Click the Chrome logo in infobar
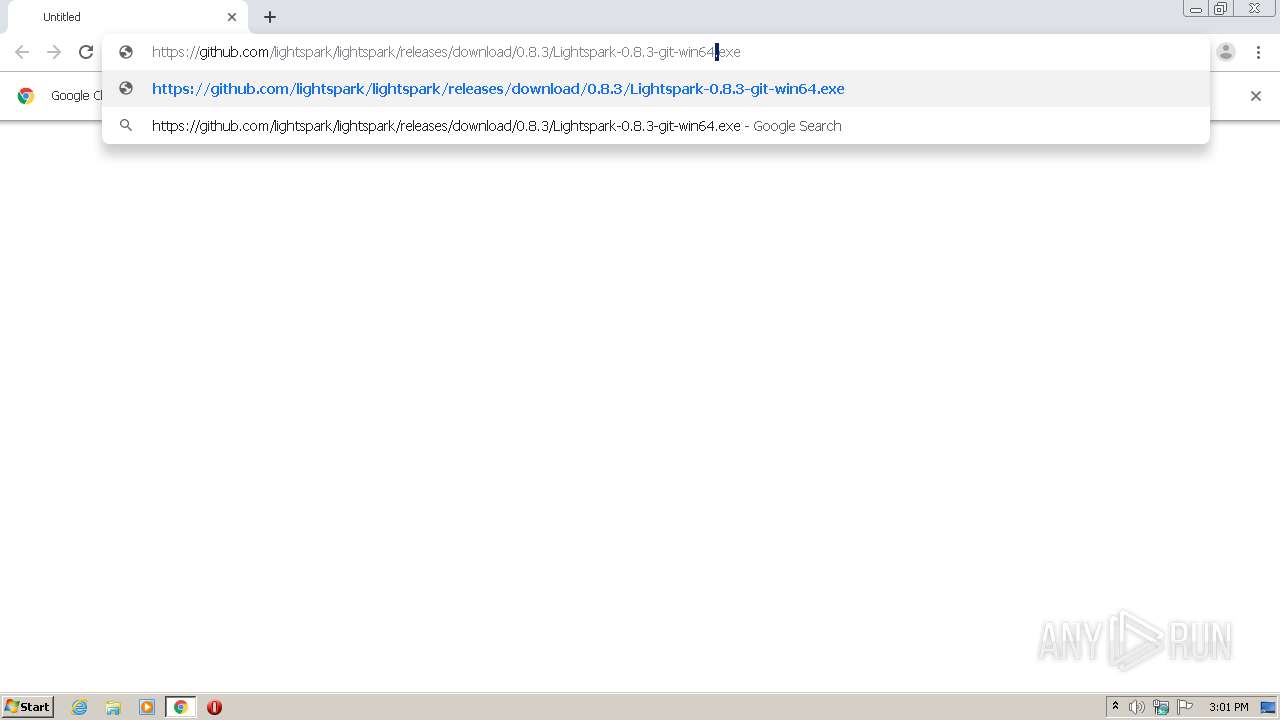The image size is (1280, 720). pos(26,96)
